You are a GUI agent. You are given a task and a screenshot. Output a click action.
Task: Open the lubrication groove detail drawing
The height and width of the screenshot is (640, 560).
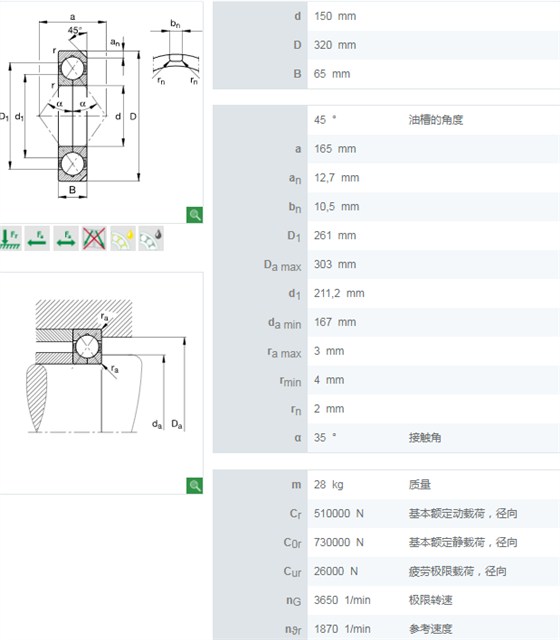(x=176, y=53)
